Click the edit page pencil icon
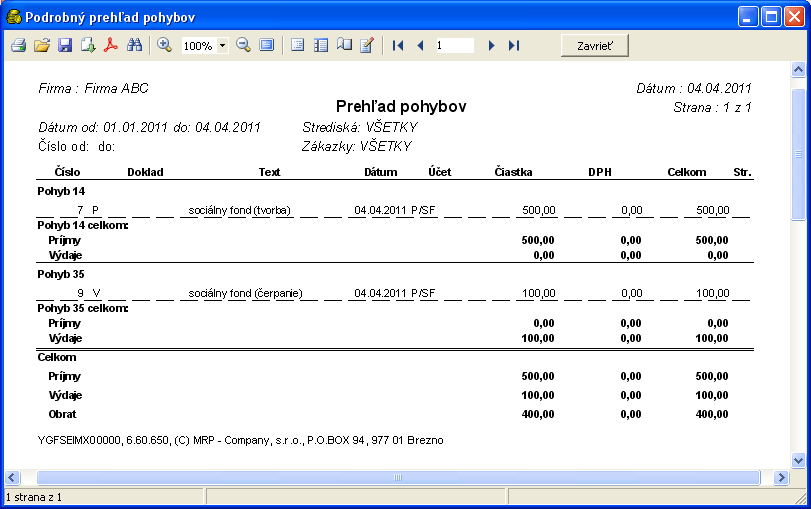The height and width of the screenshot is (509, 811). pyautogui.click(x=367, y=46)
